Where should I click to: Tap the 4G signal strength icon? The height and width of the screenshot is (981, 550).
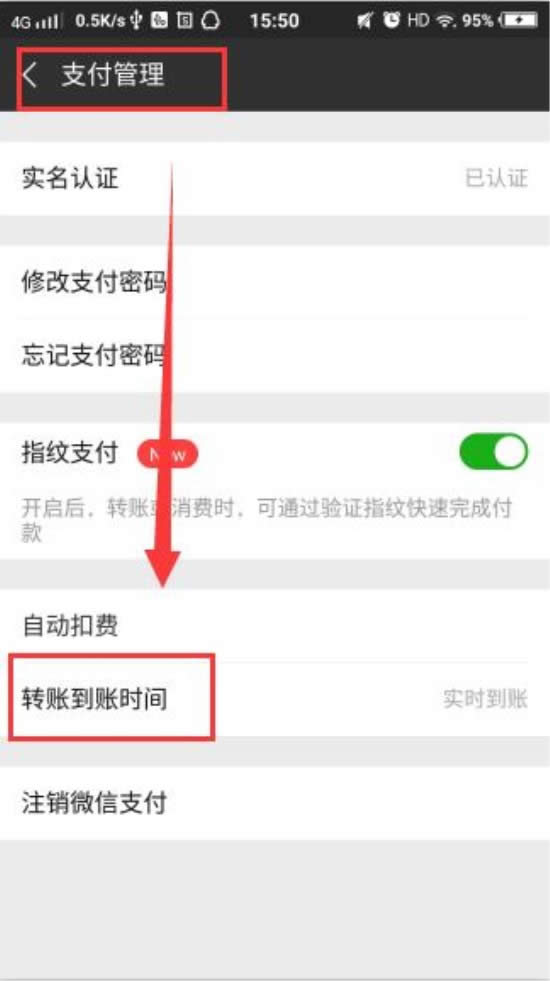coord(34,21)
